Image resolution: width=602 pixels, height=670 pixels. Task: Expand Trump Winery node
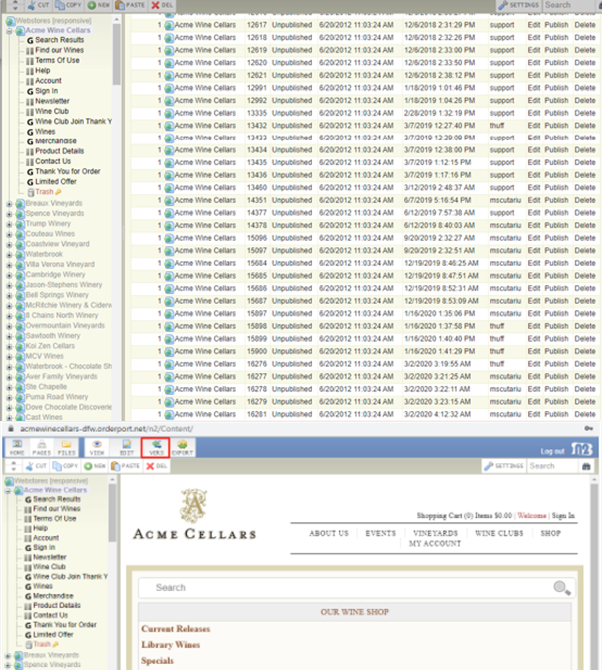point(9,224)
